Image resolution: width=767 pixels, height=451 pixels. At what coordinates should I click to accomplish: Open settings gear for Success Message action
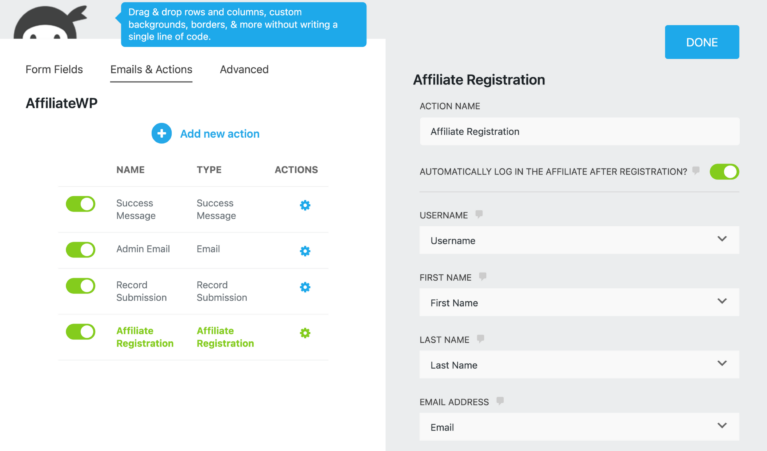point(305,205)
